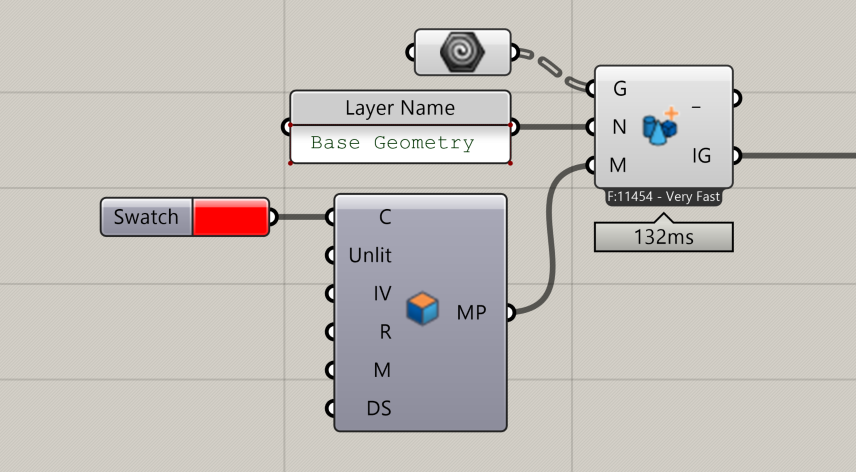856x472 pixels.
Task: Click the G input on bake component
Action: (x=619, y=89)
